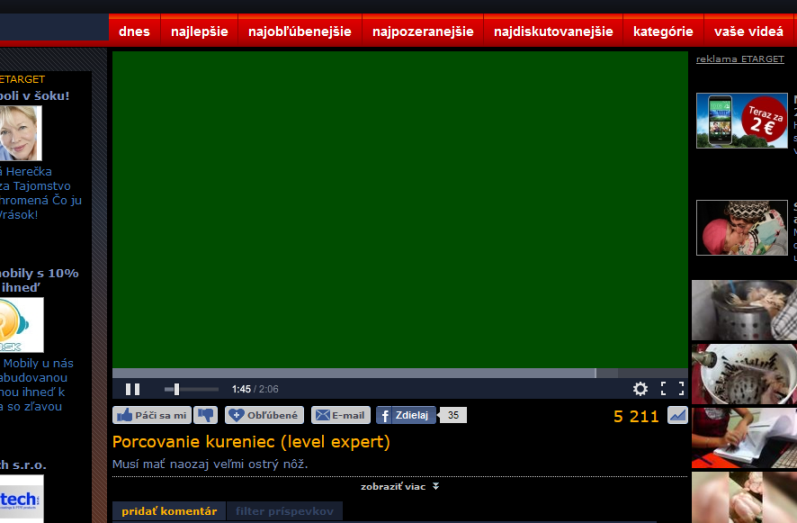Screen dimensions: 797x523
Task: Open 'kategórie' in the navigation bar
Action: 662,31
